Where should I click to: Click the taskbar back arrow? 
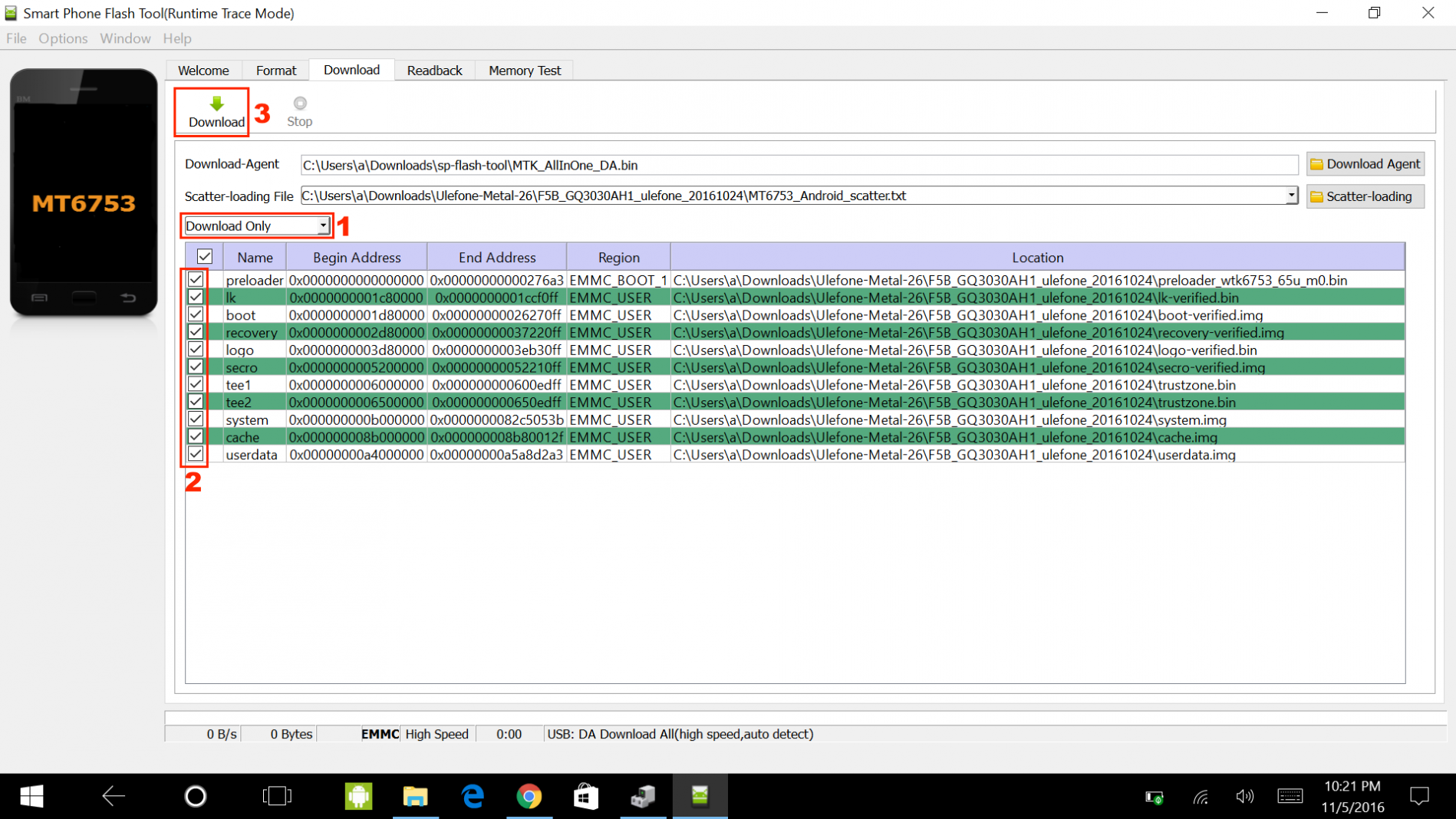point(114,796)
